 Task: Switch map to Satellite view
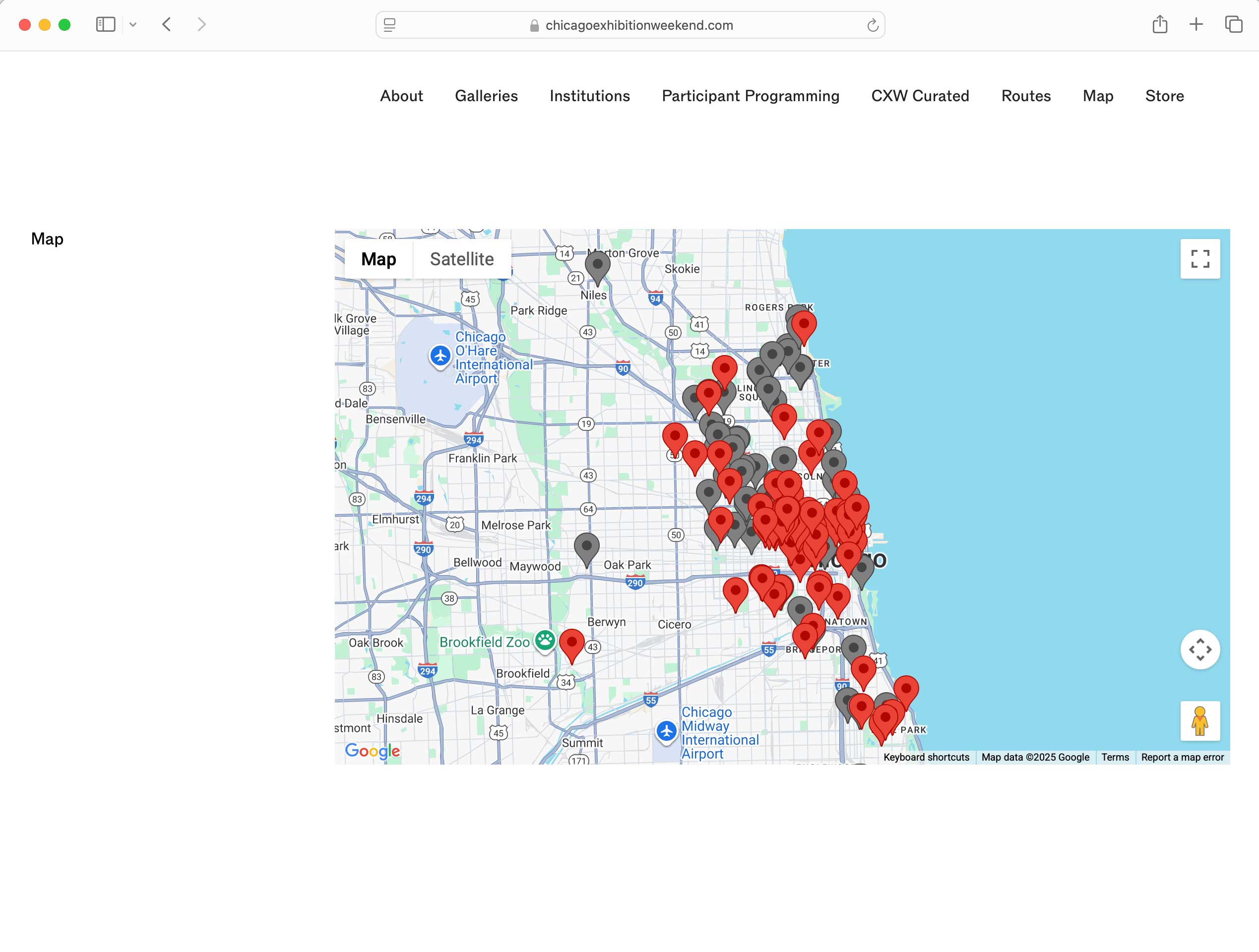point(462,259)
